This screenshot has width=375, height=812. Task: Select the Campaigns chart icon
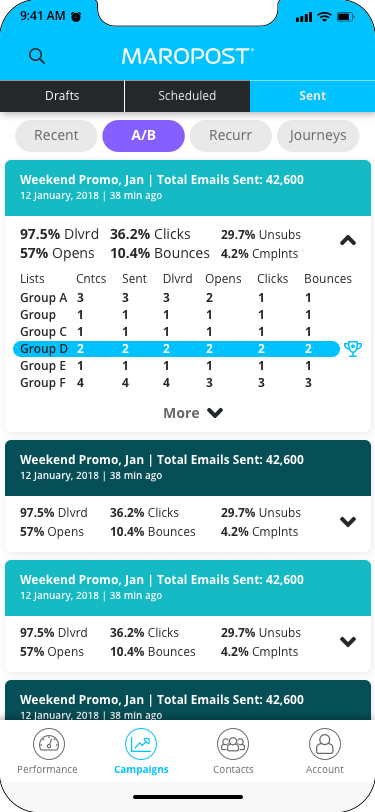[x=141, y=744]
